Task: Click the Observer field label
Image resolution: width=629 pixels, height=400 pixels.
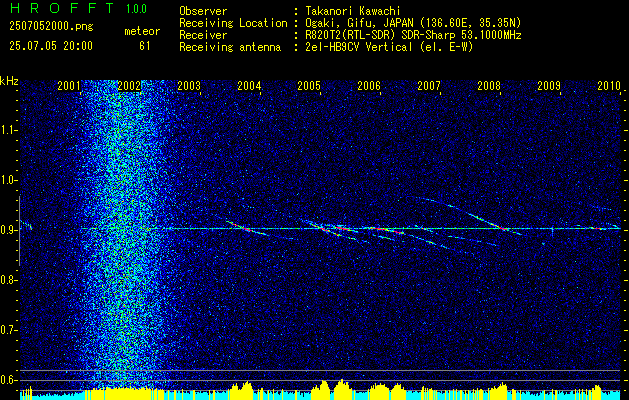Action: click(x=203, y=11)
